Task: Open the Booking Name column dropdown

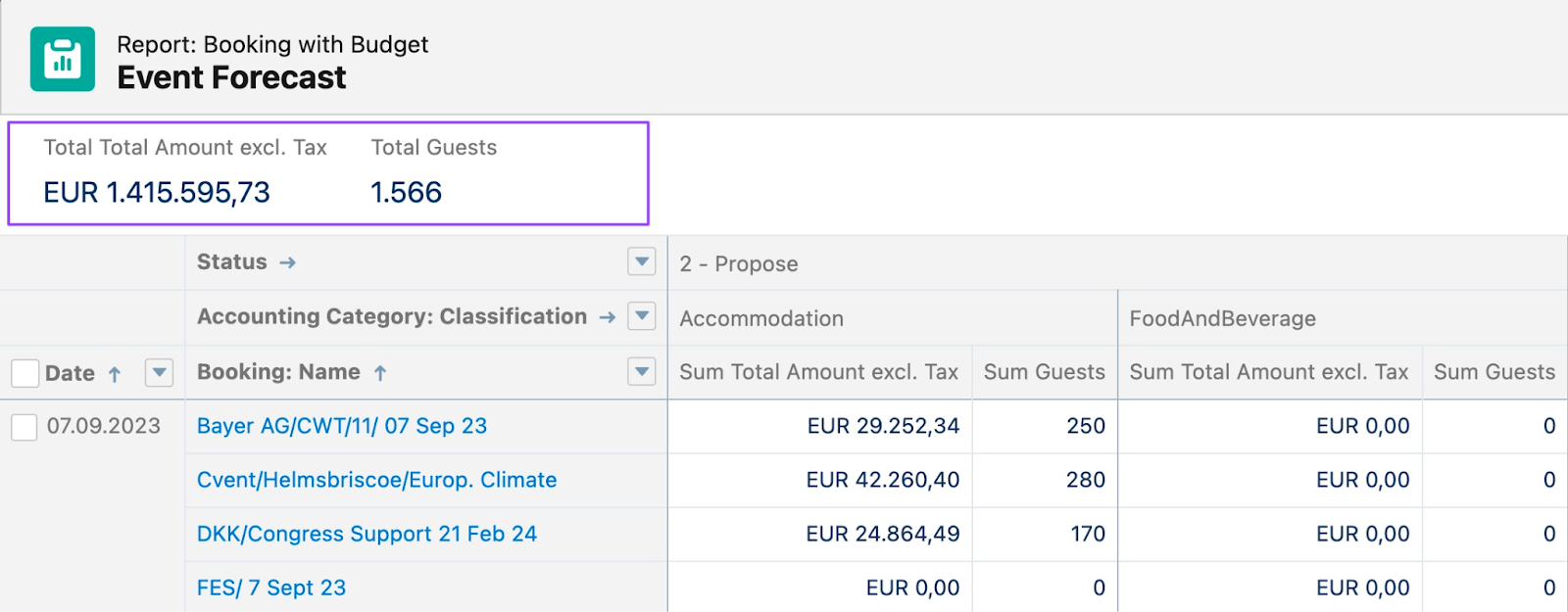Action: pos(641,371)
